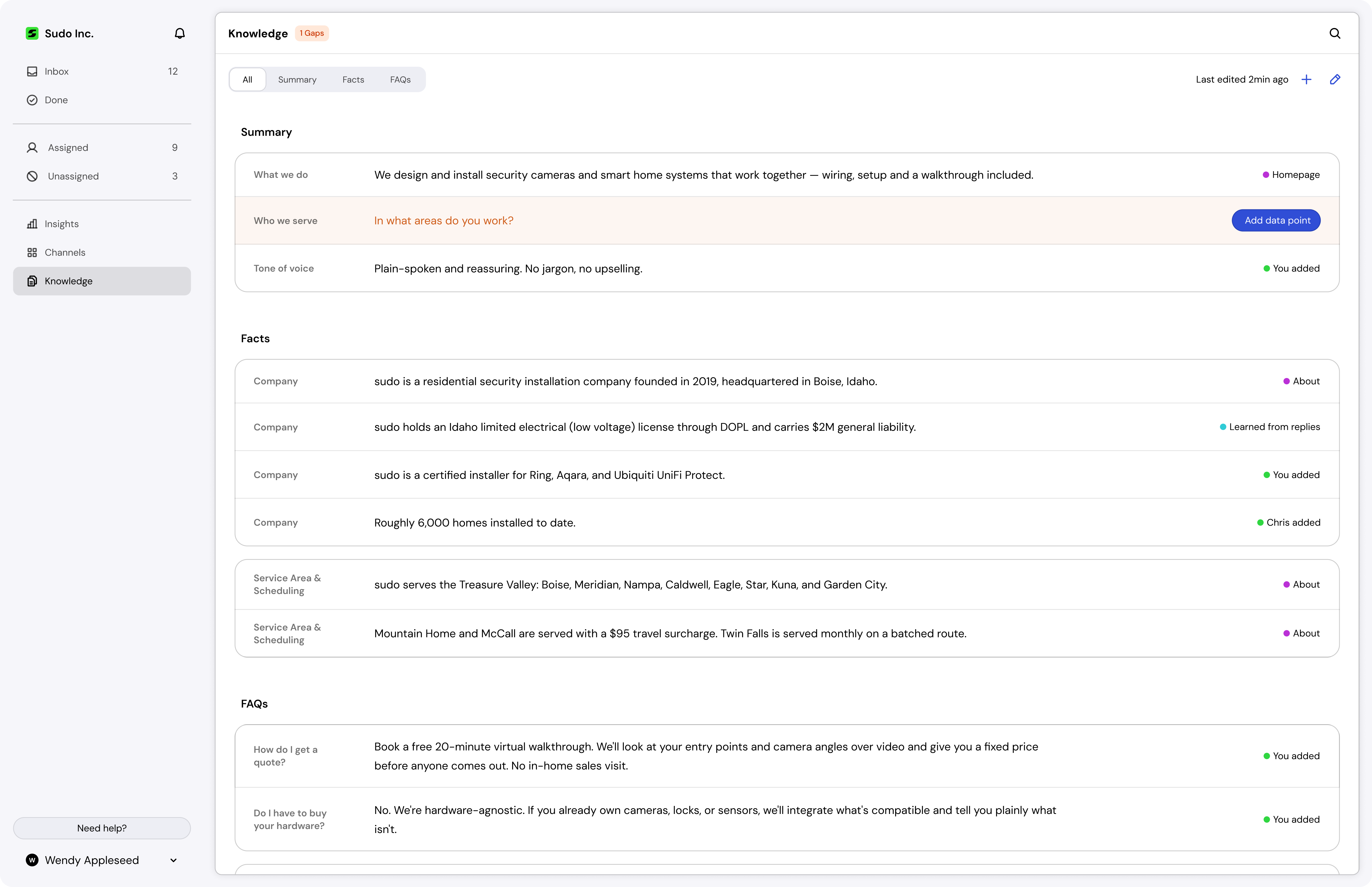Select the All tab
1372x887 pixels.
click(247, 79)
